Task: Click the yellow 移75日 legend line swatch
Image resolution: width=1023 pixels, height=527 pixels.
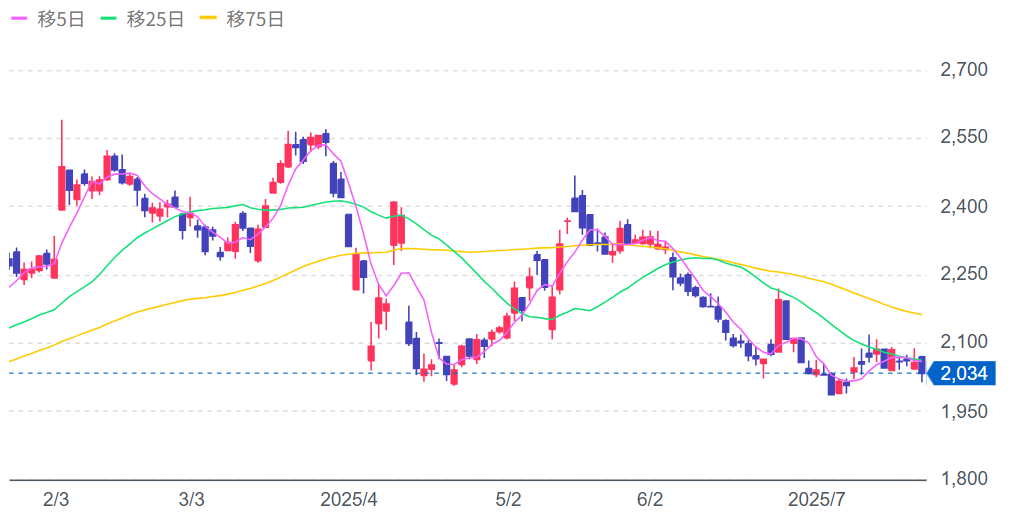Action: tap(211, 20)
